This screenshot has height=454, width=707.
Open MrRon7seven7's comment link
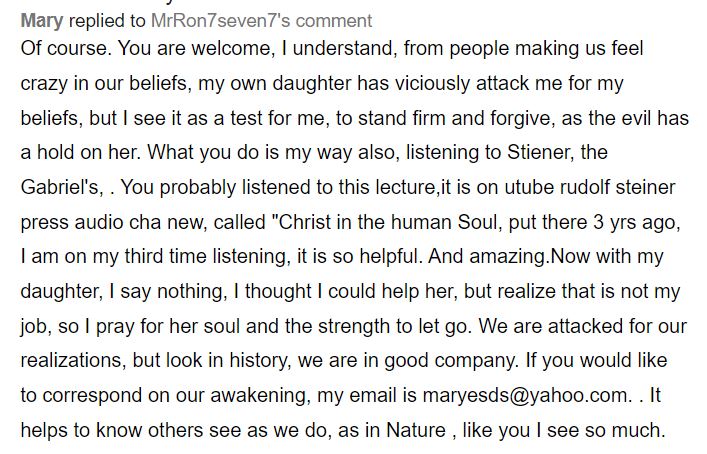(x=262, y=21)
